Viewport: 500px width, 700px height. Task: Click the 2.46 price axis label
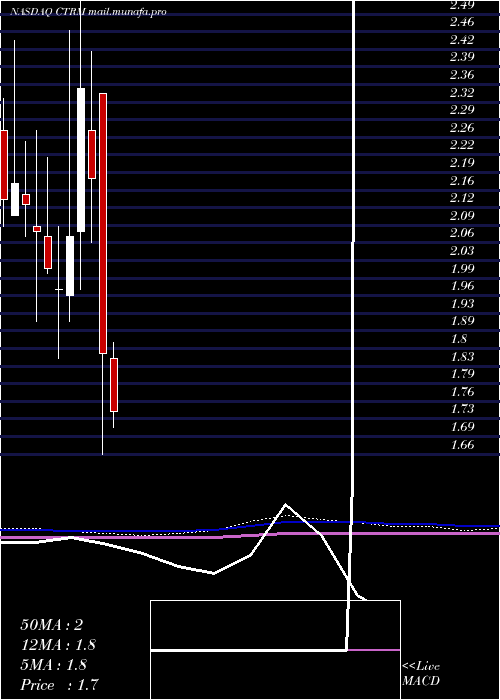pos(462,22)
